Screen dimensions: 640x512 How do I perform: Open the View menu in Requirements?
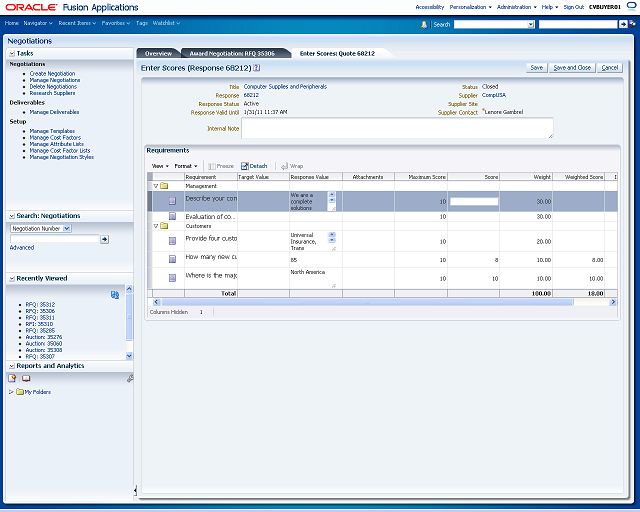pyautogui.click(x=160, y=166)
